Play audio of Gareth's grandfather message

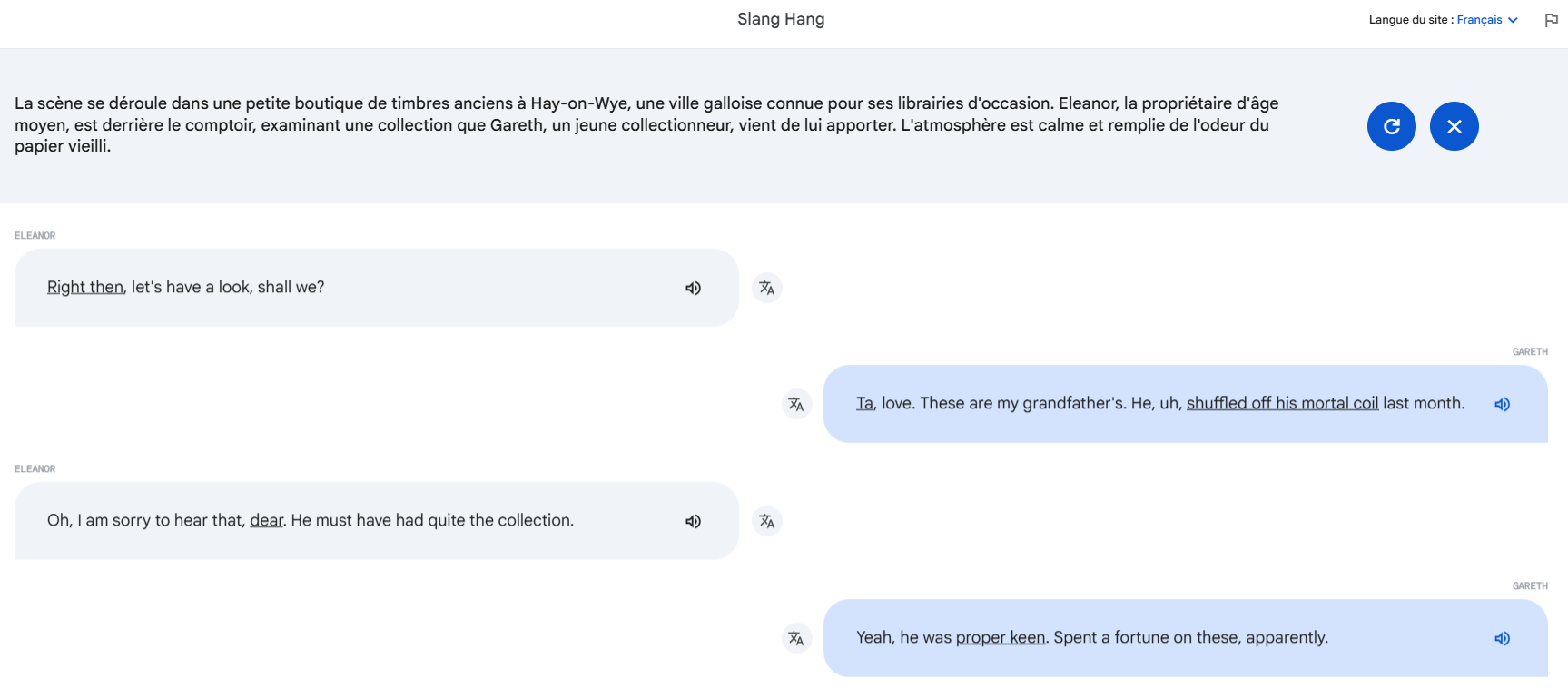pos(1503,404)
